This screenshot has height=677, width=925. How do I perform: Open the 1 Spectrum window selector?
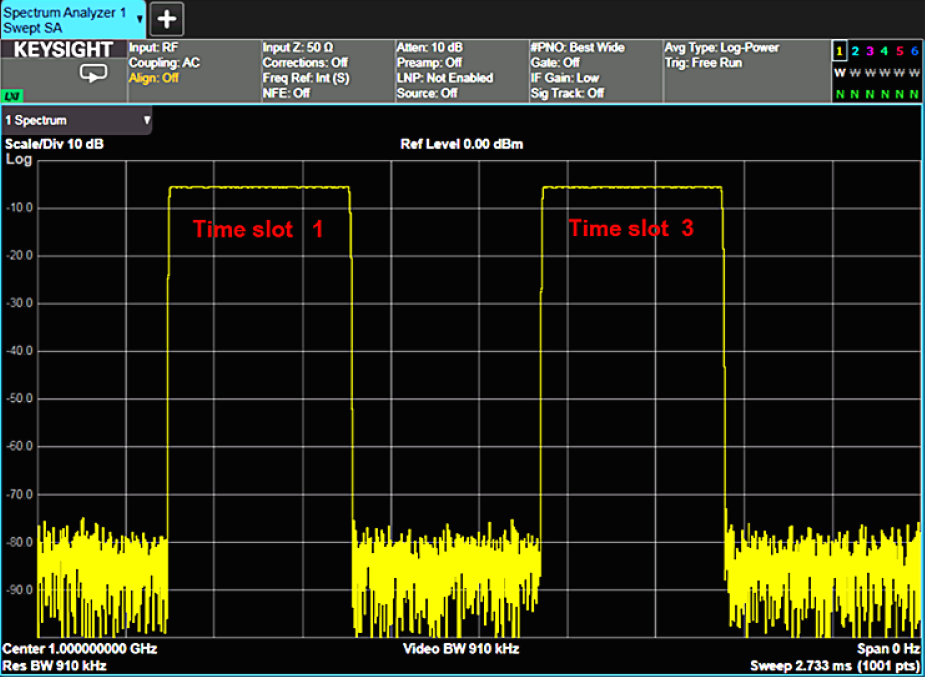tap(75, 120)
